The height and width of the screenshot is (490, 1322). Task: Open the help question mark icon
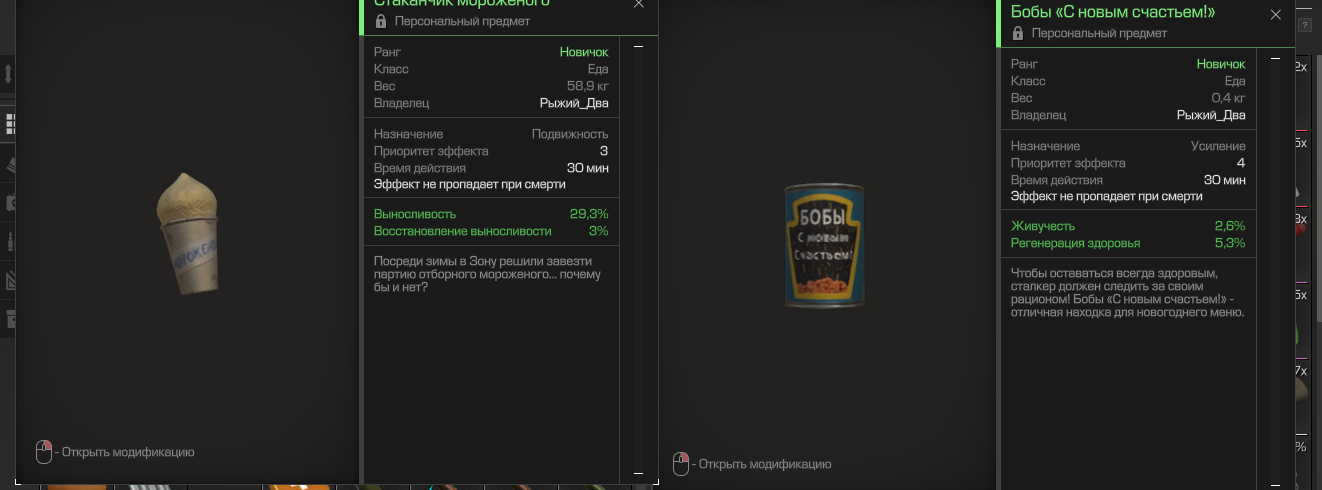pyautogui.click(x=1304, y=24)
